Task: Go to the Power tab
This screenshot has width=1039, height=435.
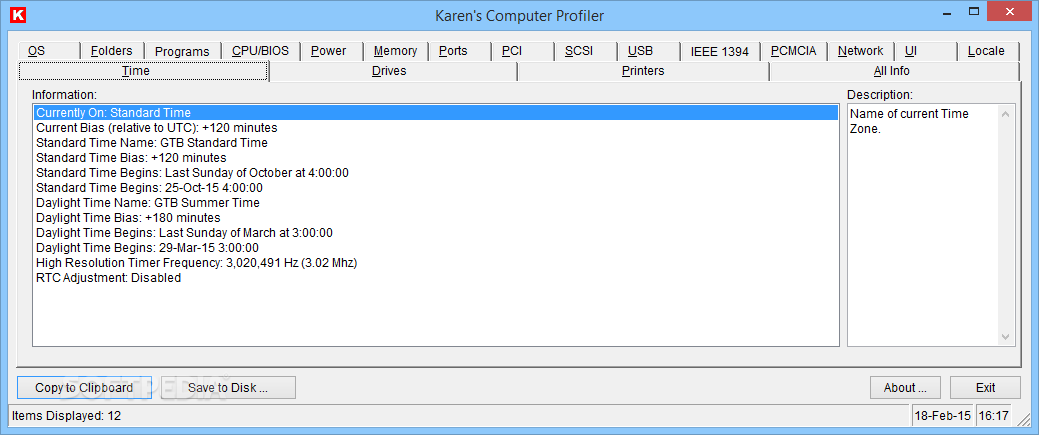Action: (x=331, y=51)
